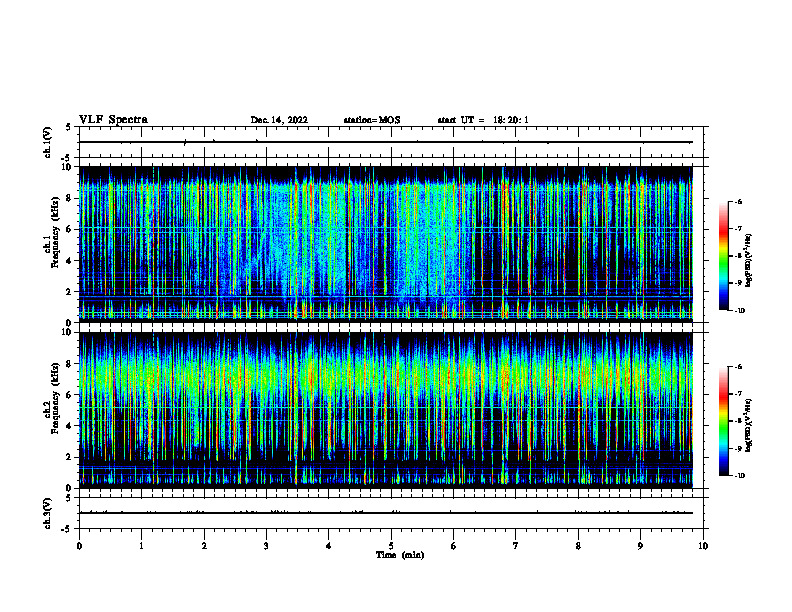
Task: Click the "ch.1(V)" waveform axis label
Action: [x=48, y=142]
